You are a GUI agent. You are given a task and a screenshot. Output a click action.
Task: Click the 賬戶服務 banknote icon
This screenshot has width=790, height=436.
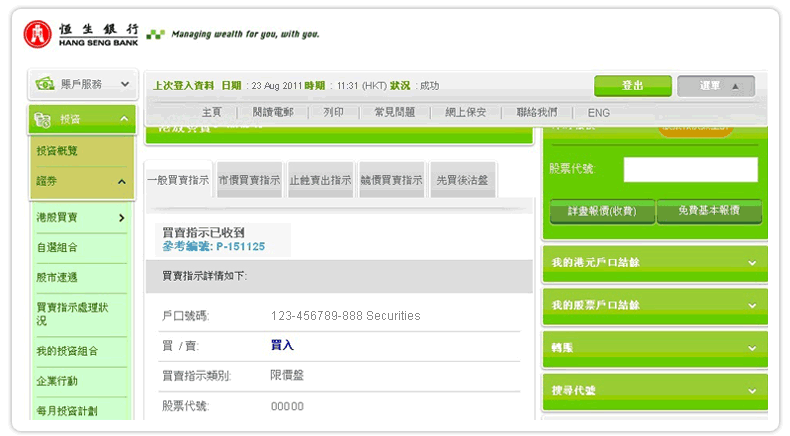[44, 85]
